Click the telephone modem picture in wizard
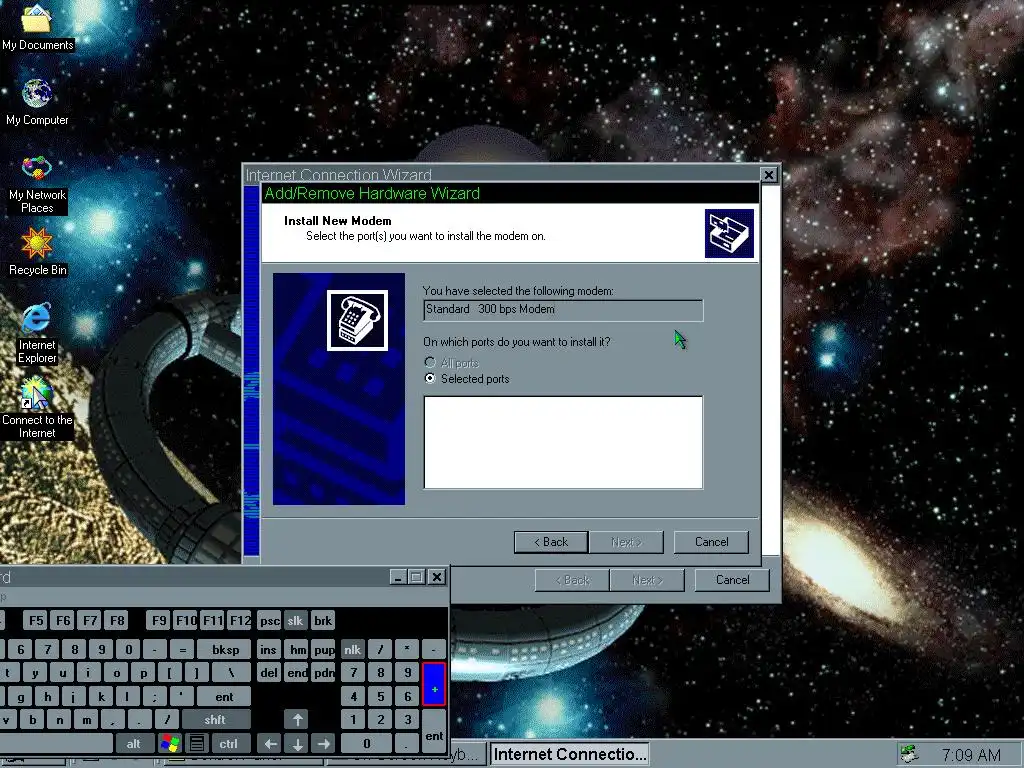This screenshot has height=768, width=1024. pyautogui.click(x=357, y=320)
